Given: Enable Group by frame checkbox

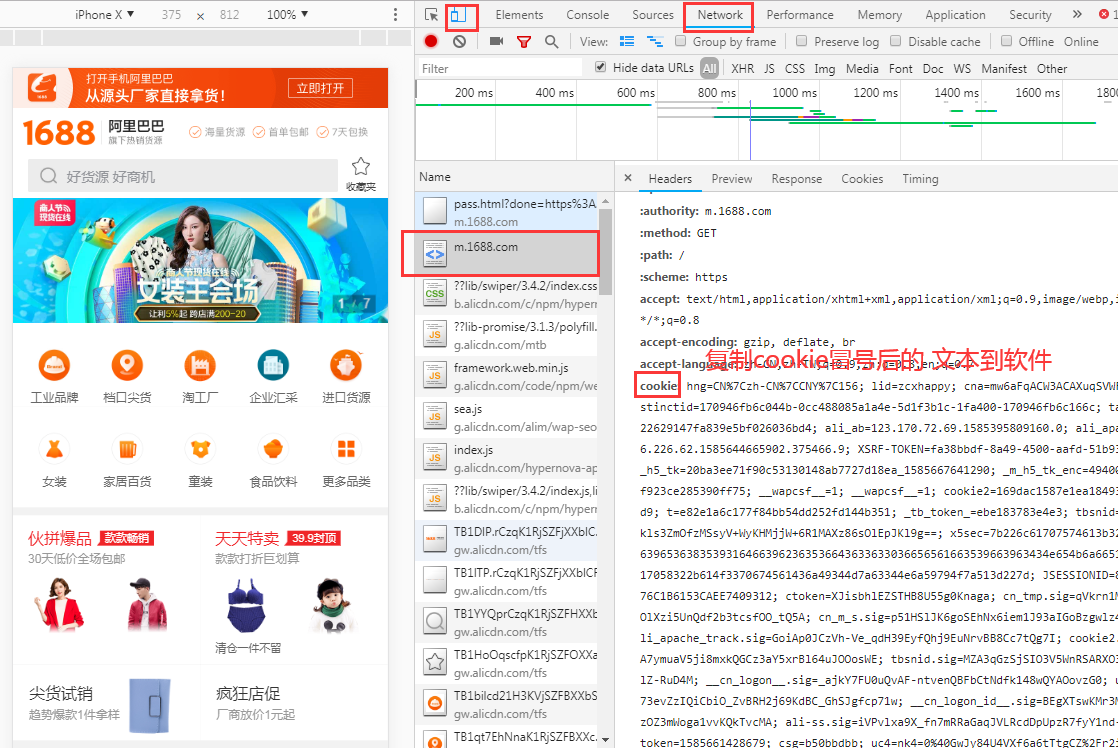Looking at the screenshot, I should tap(681, 41).
